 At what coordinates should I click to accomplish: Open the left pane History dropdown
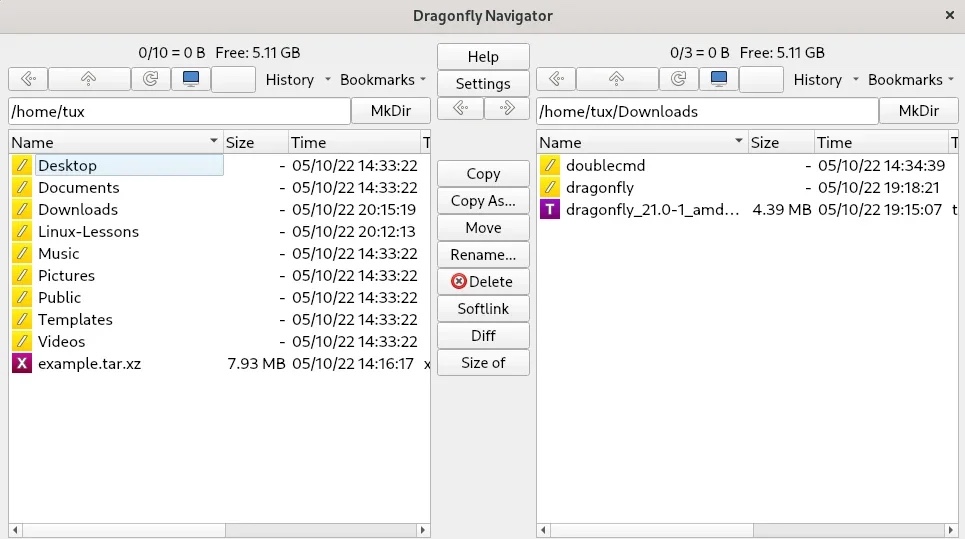pos(298,80)
